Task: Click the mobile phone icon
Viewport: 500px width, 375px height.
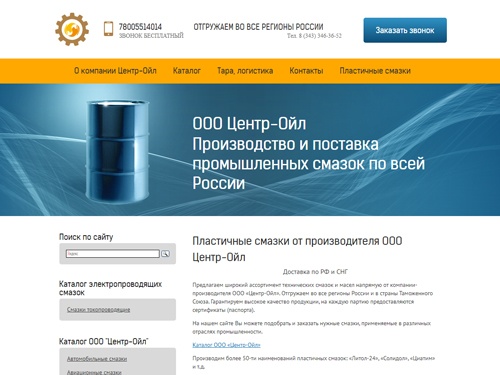Action: pyautogui.click(x=108, y=29)
